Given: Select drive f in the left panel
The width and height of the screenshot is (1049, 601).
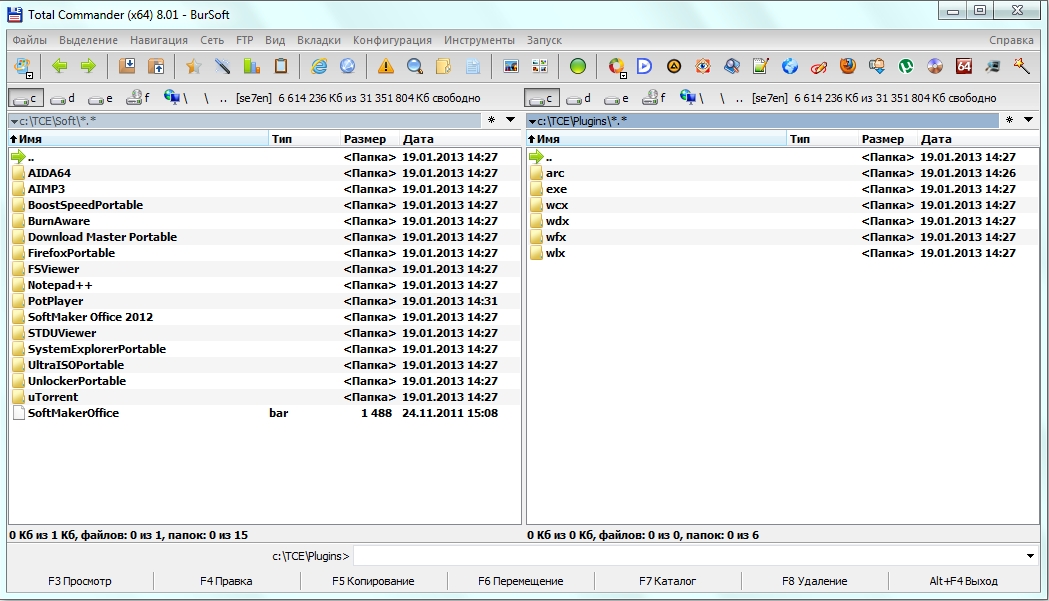Looking at the screenshot, I should [138, 98].
